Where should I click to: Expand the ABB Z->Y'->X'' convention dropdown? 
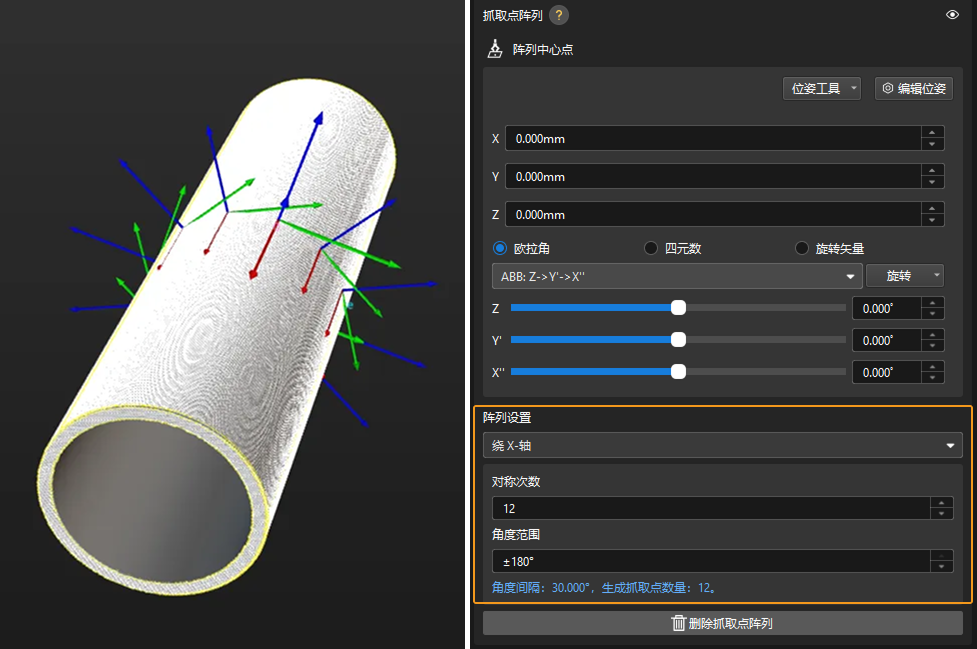(677, 276)
